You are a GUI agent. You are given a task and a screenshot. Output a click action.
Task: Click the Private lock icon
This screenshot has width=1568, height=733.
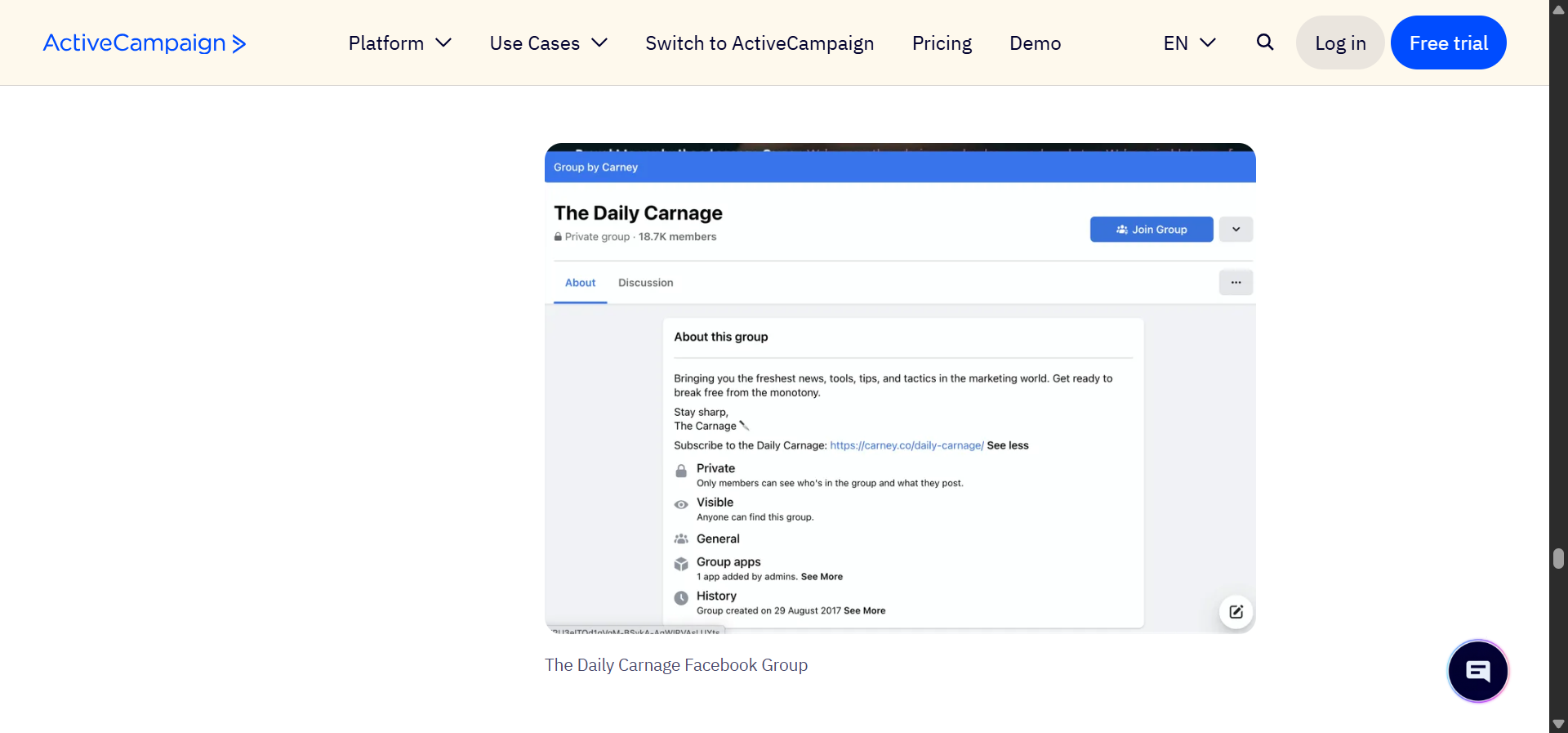pyautogui.click(x=681, y=472)
